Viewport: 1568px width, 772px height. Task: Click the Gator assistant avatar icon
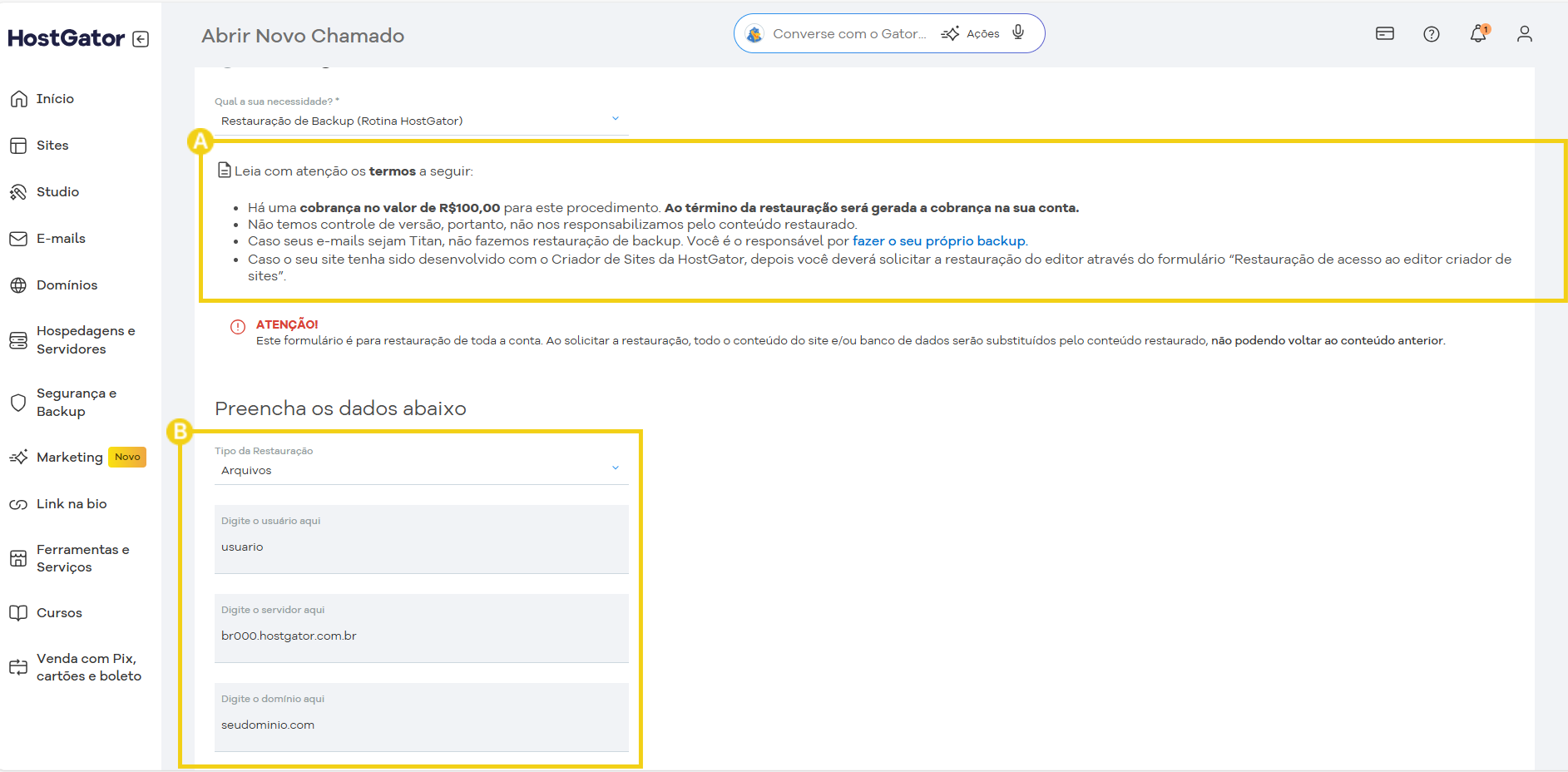pos(754,34)
